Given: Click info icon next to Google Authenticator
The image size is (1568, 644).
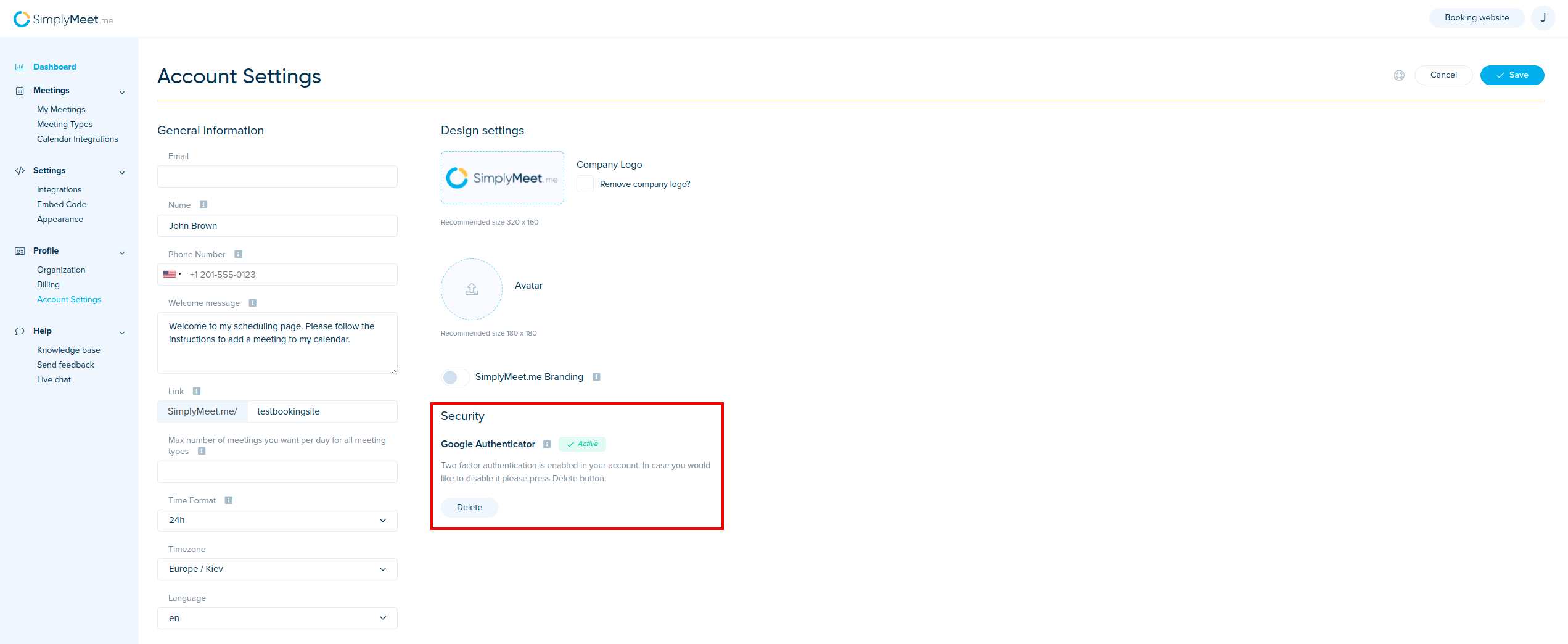Looking at the screenshot, I should point(547,444).
